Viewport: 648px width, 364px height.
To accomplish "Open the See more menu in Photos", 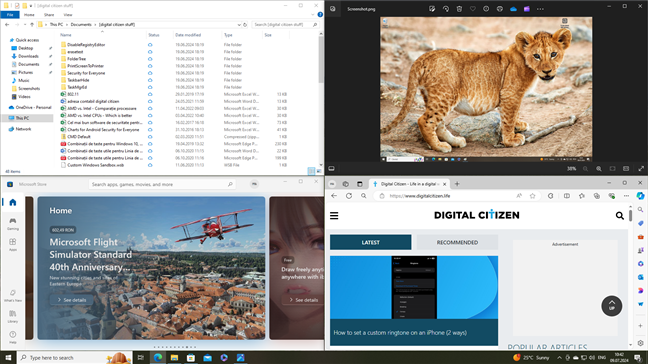I will tap(540, 9).
